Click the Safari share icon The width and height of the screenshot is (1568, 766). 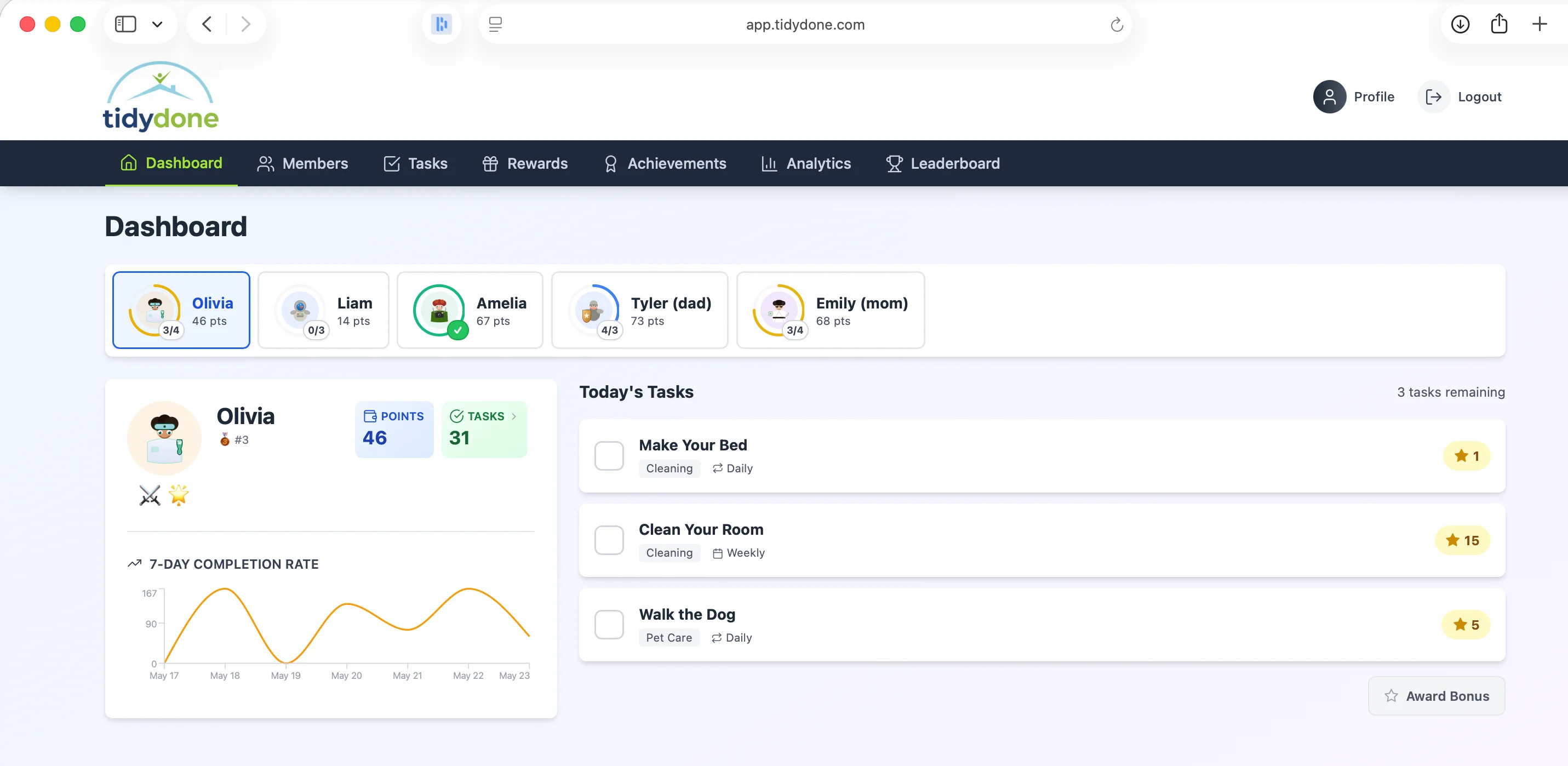1498,24
